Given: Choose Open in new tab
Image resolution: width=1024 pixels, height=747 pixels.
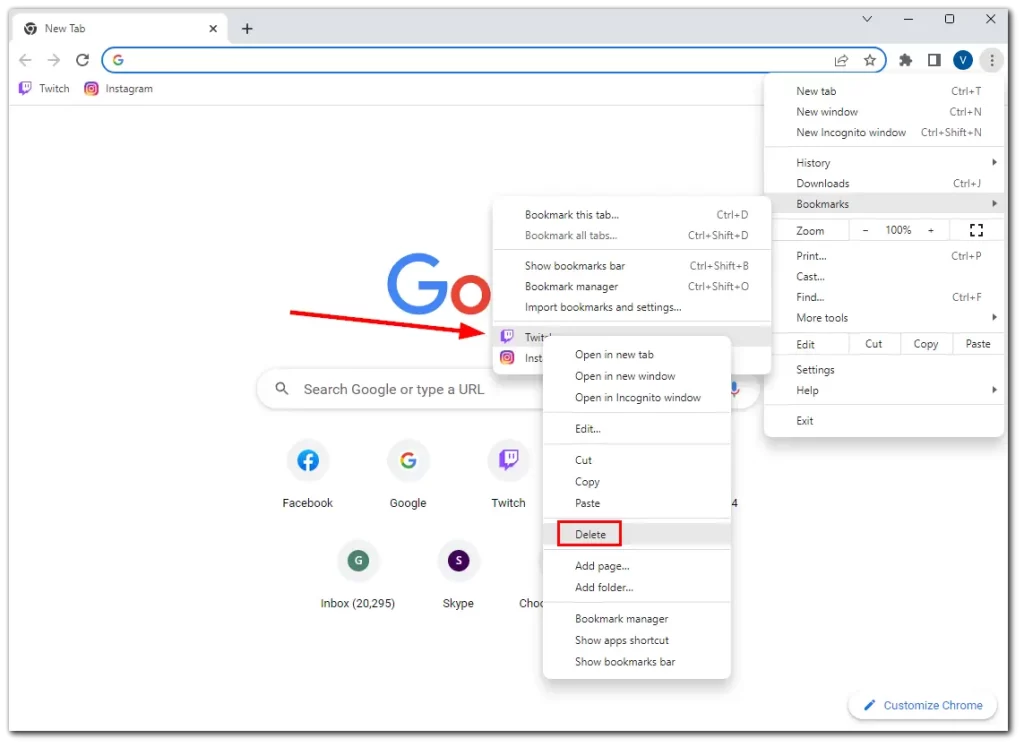Looking at the screenshot, I should coord(637,355).
